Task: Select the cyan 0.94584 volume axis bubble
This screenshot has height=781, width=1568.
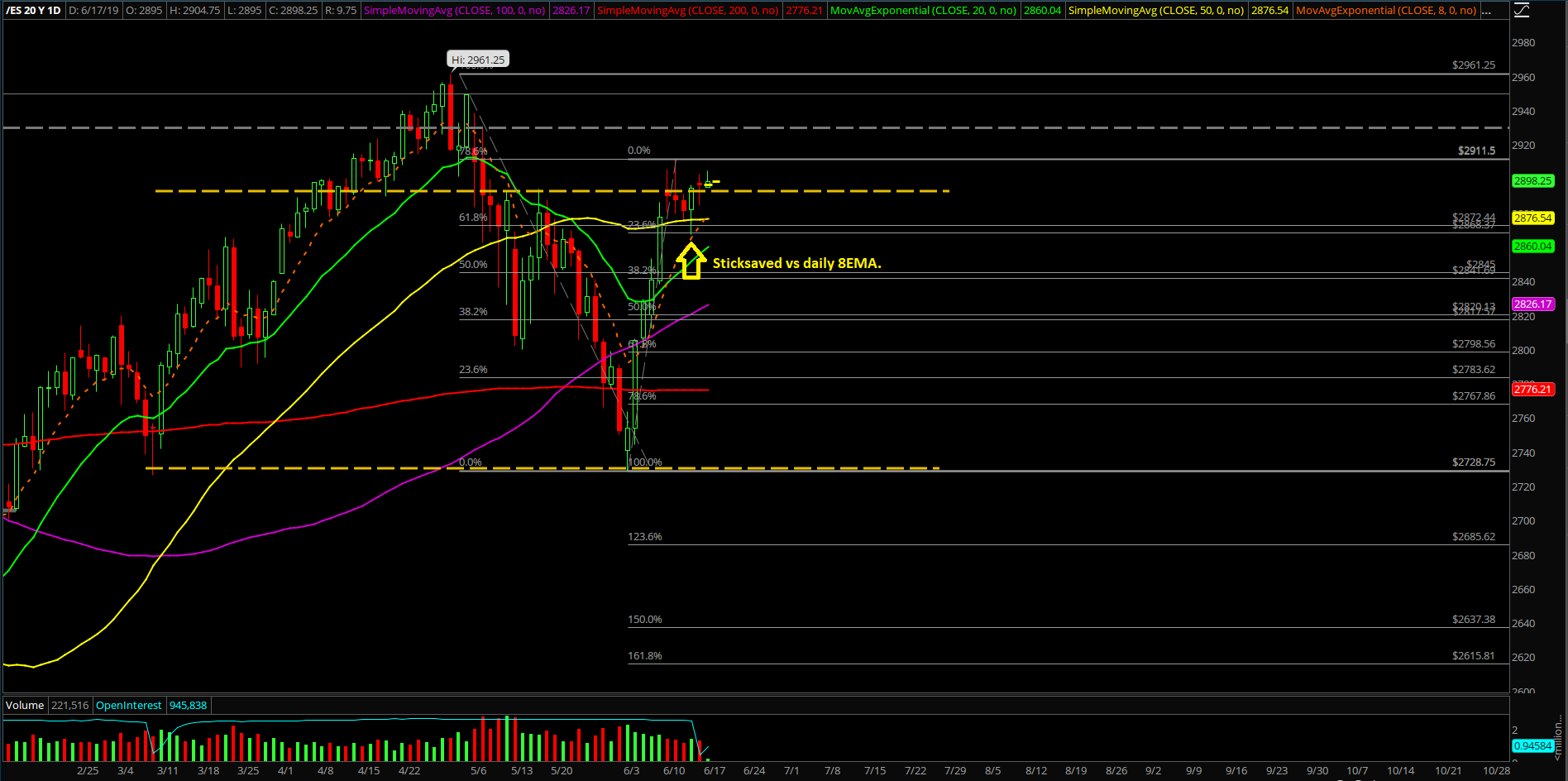Action: [x=1532, y=745]
